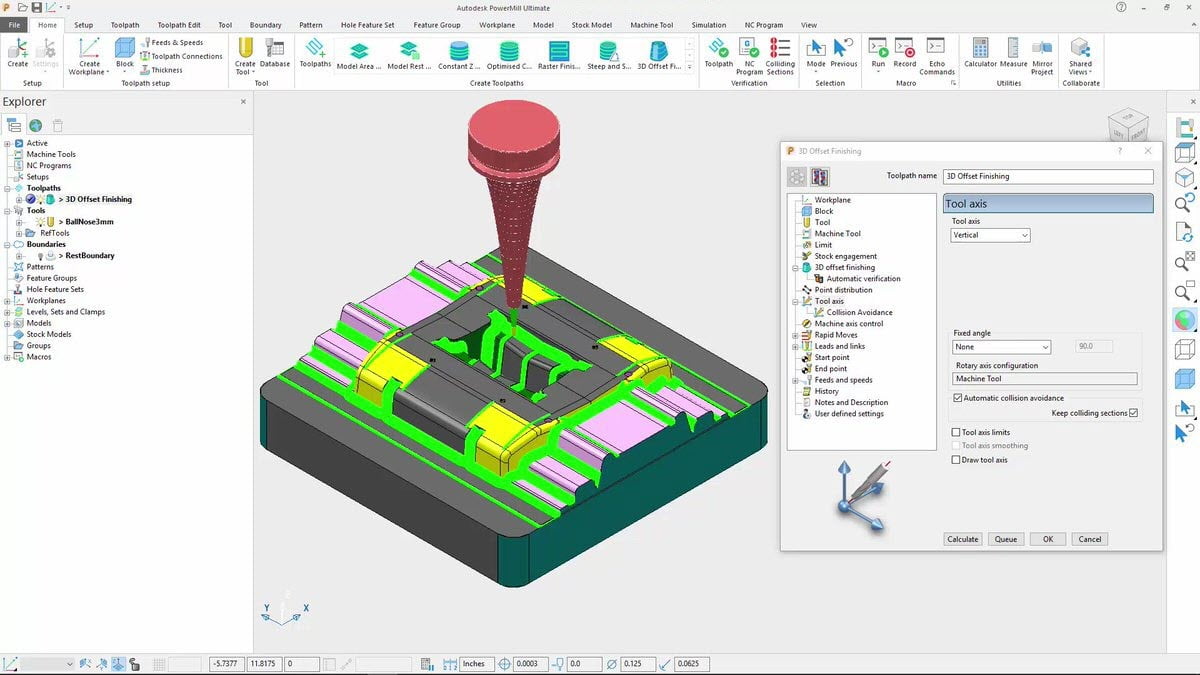Expand the Workplanes tree node

(7, 300)
